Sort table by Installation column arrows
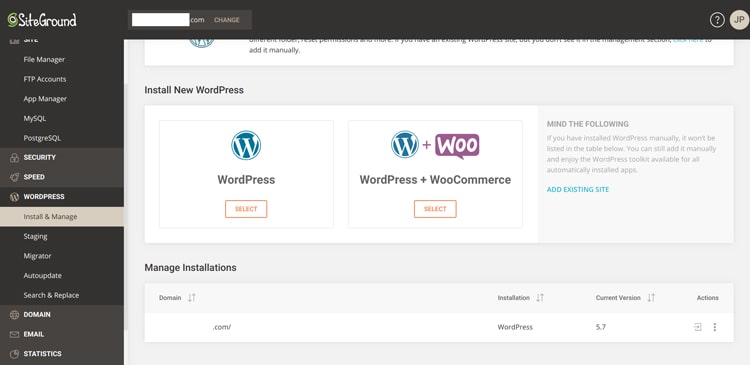Image resolution: width=750 pixels, height=365 pixels. pyautogui.click(x=540, y=298)
